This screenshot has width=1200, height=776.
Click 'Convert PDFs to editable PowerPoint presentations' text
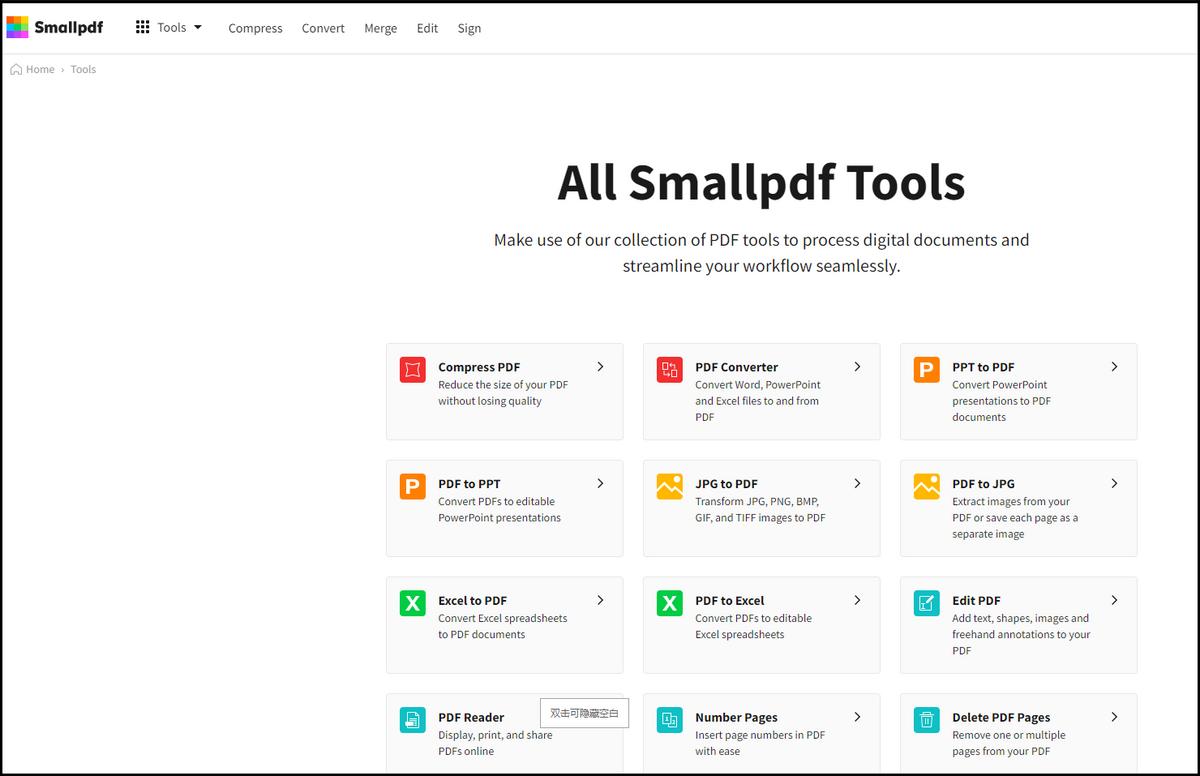(499, 510)
